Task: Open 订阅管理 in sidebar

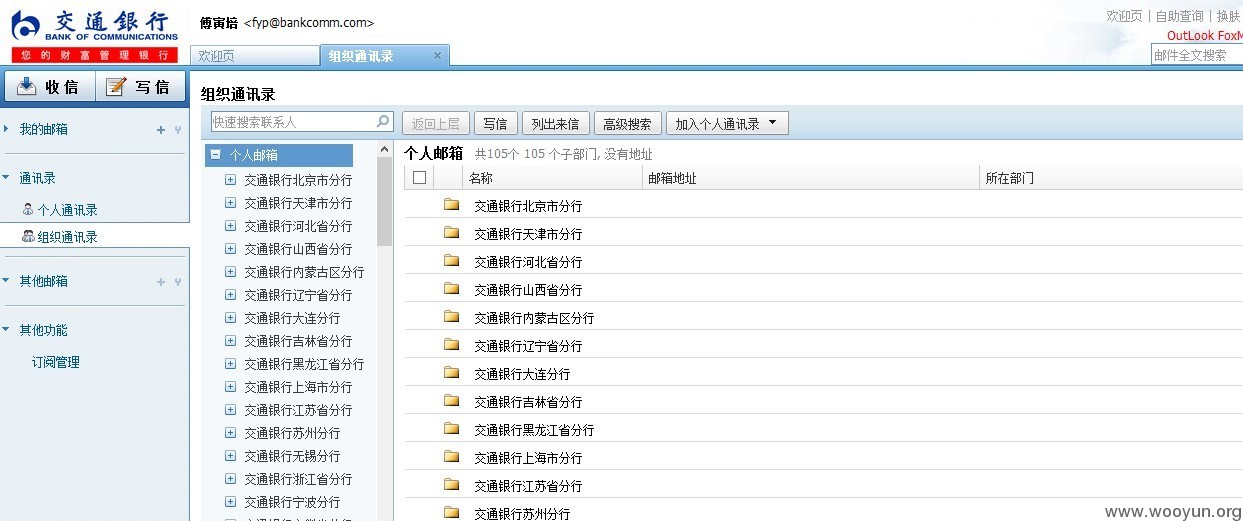Action: 55,362
